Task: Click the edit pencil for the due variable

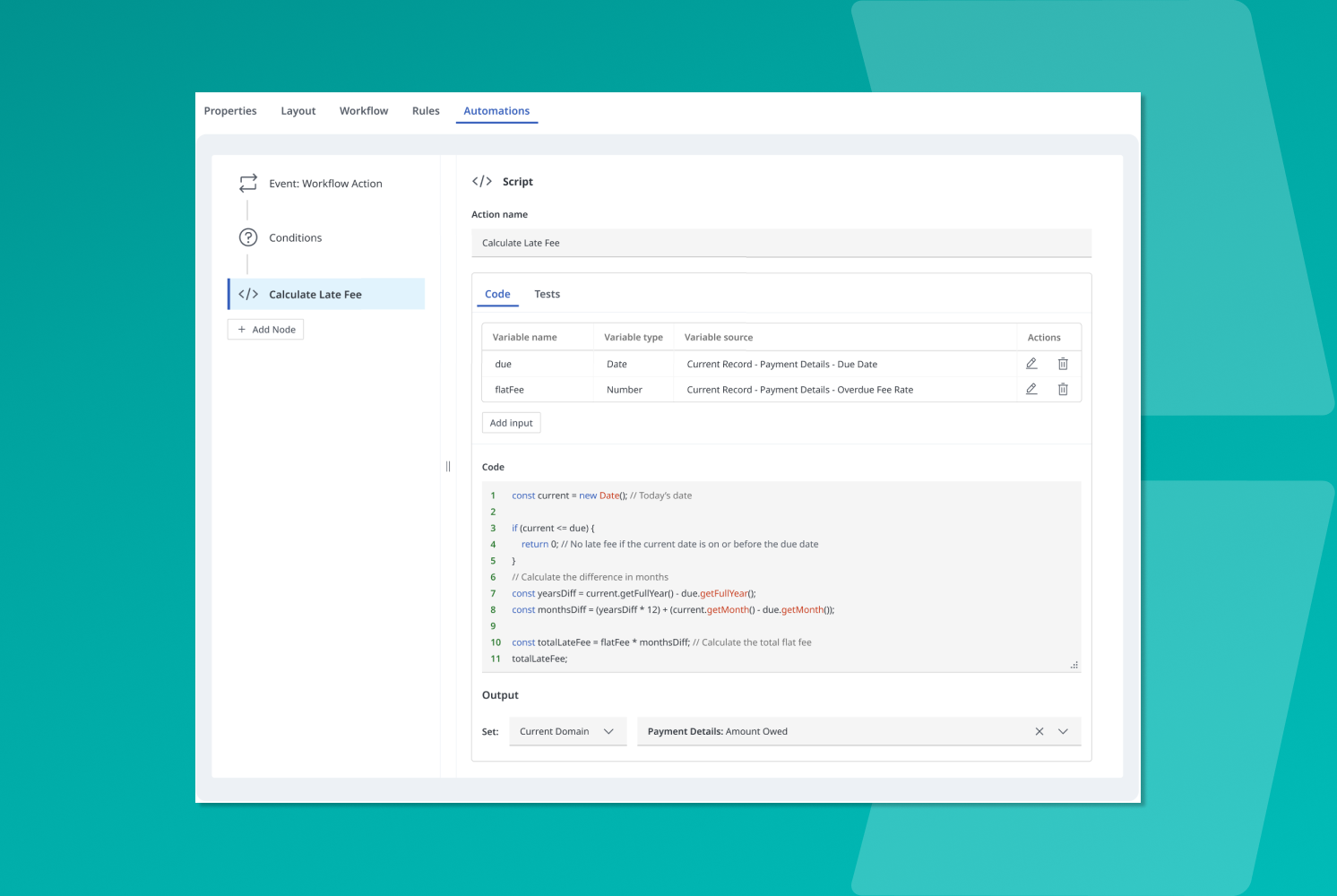Action: click(1031, 364)
